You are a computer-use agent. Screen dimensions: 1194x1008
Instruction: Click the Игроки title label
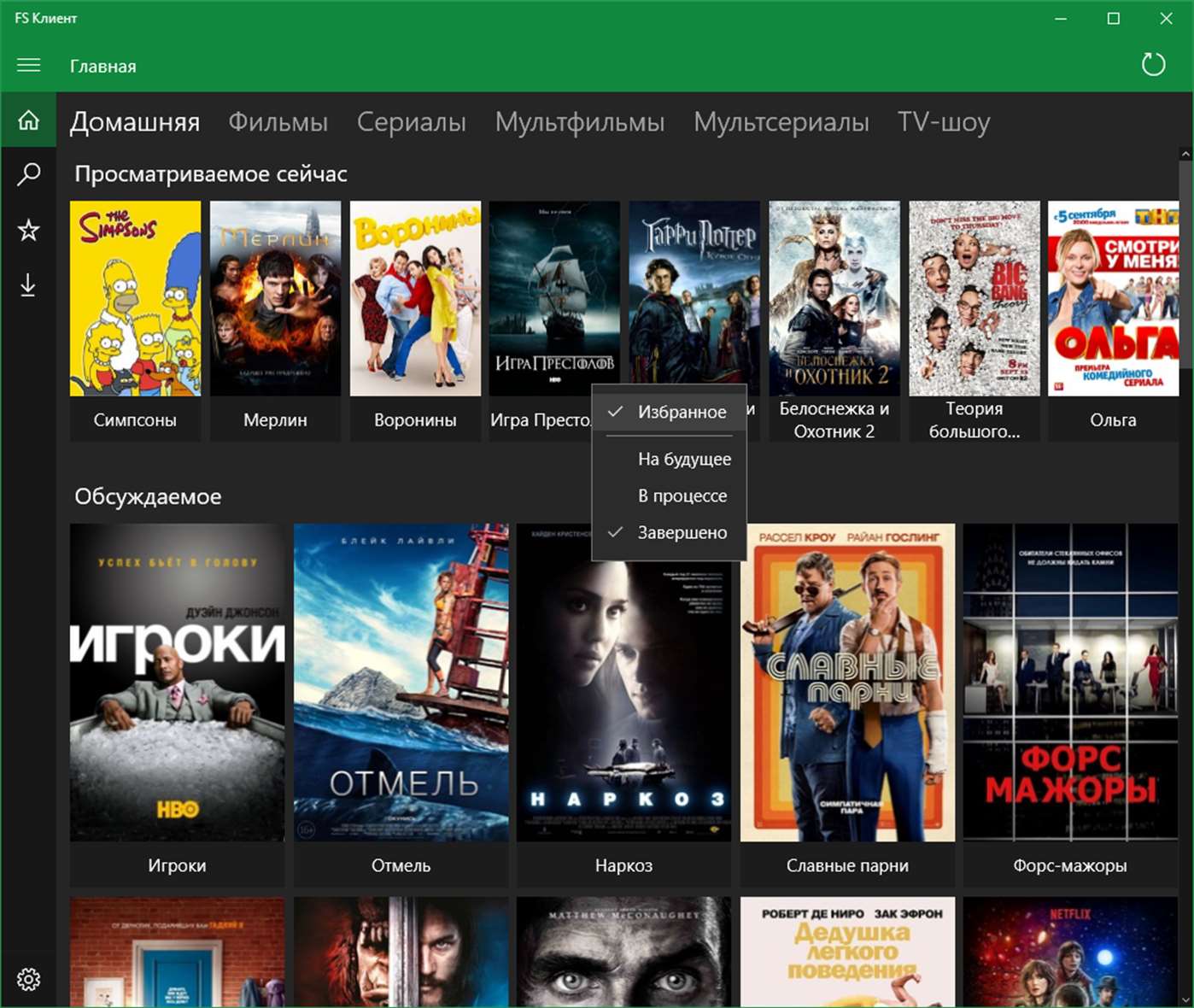[177, 865]
